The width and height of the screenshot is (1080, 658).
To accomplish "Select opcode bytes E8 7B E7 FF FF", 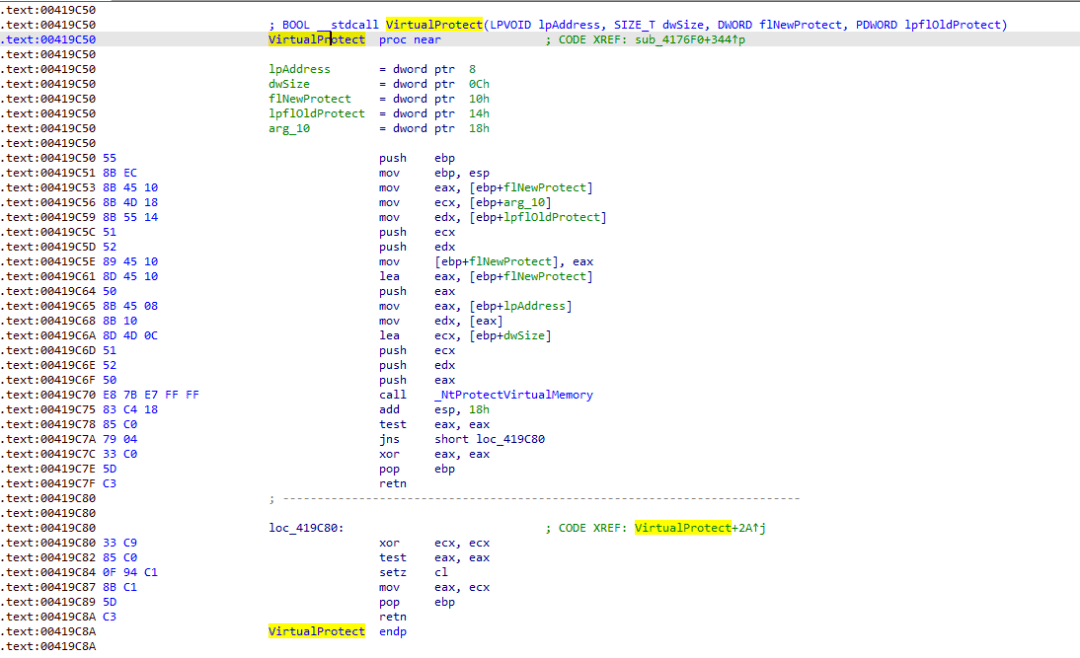I will coord(150,394).
